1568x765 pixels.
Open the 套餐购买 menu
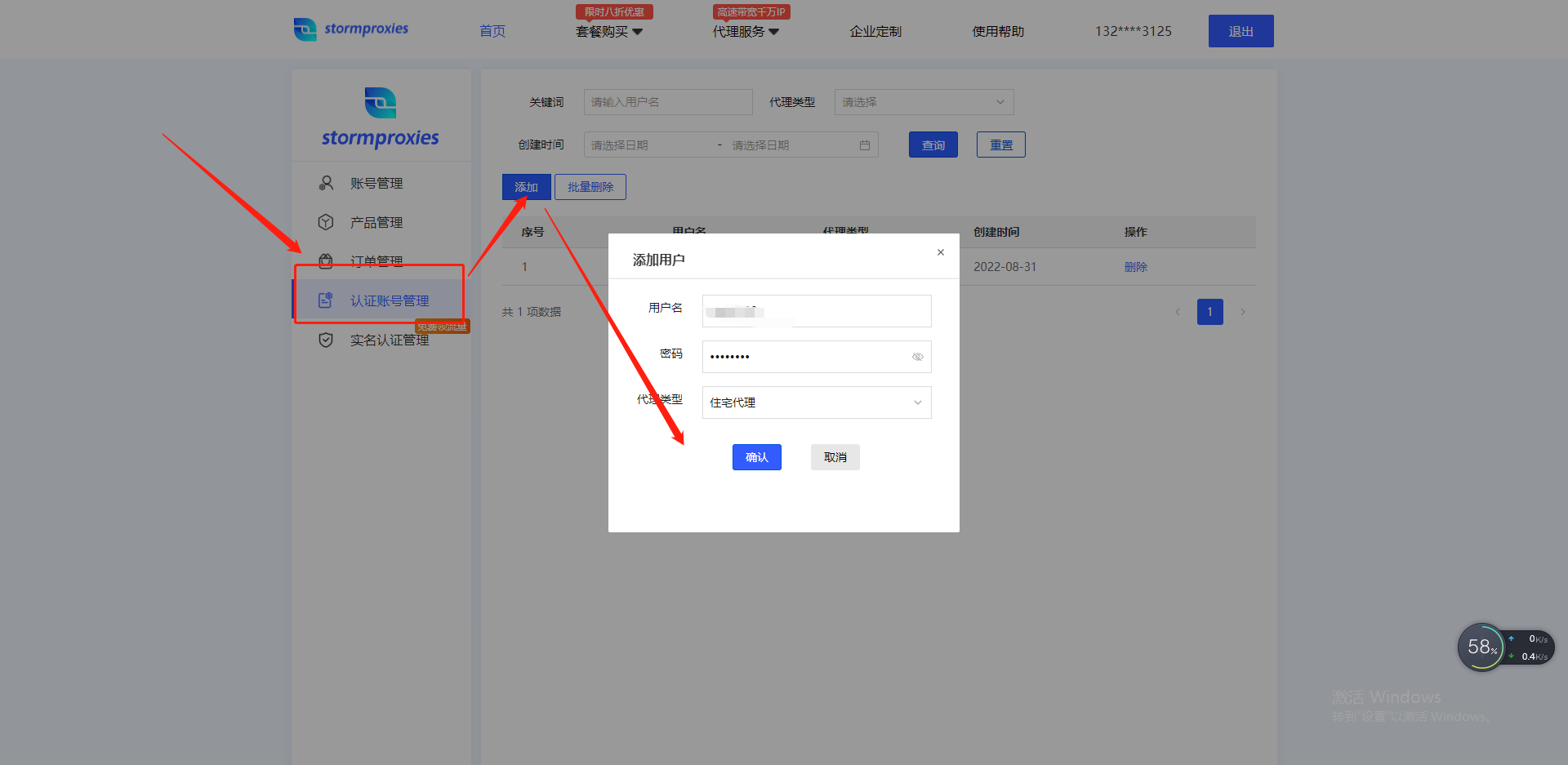(608, 31)
